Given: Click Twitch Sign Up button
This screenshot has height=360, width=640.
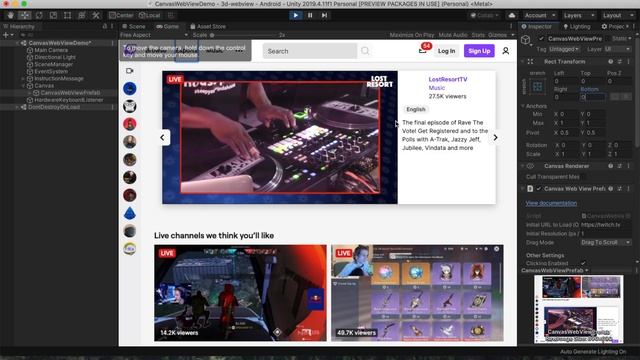Looking at the screenshot, I should point(479,51).
